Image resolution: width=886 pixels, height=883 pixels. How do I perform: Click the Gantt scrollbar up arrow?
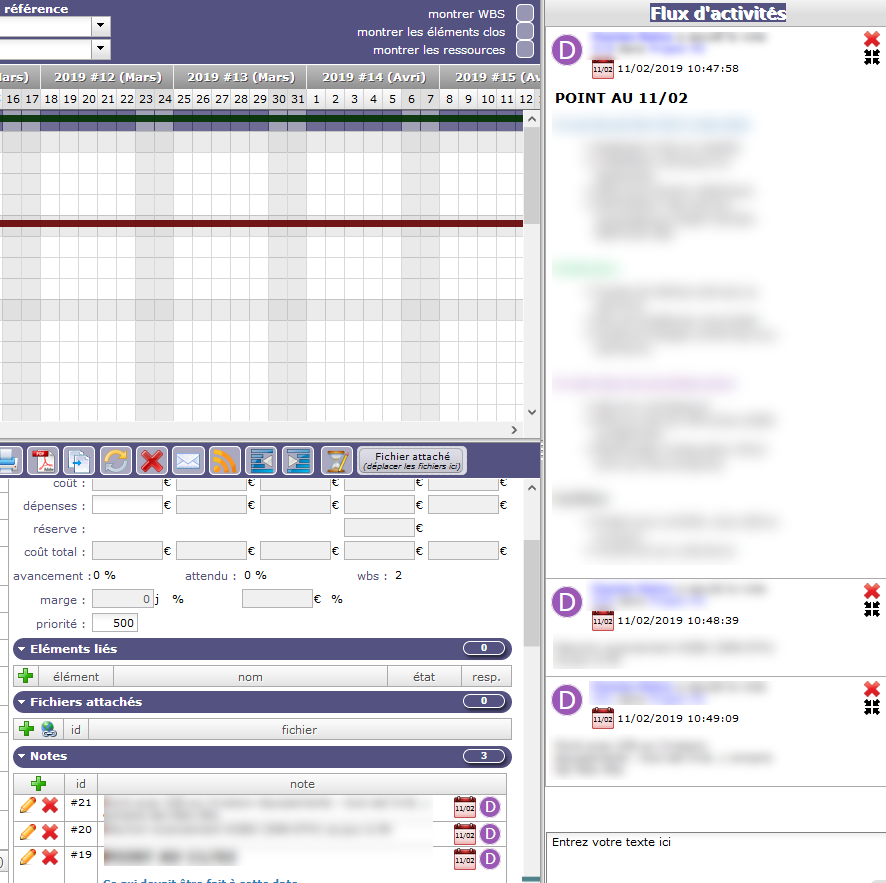point(532,119)
